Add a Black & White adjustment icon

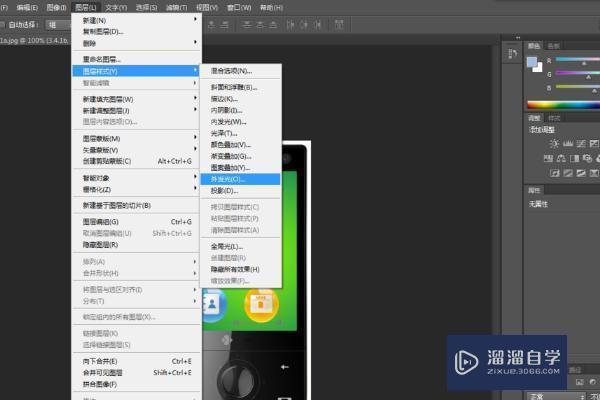(x=574, y=158)
